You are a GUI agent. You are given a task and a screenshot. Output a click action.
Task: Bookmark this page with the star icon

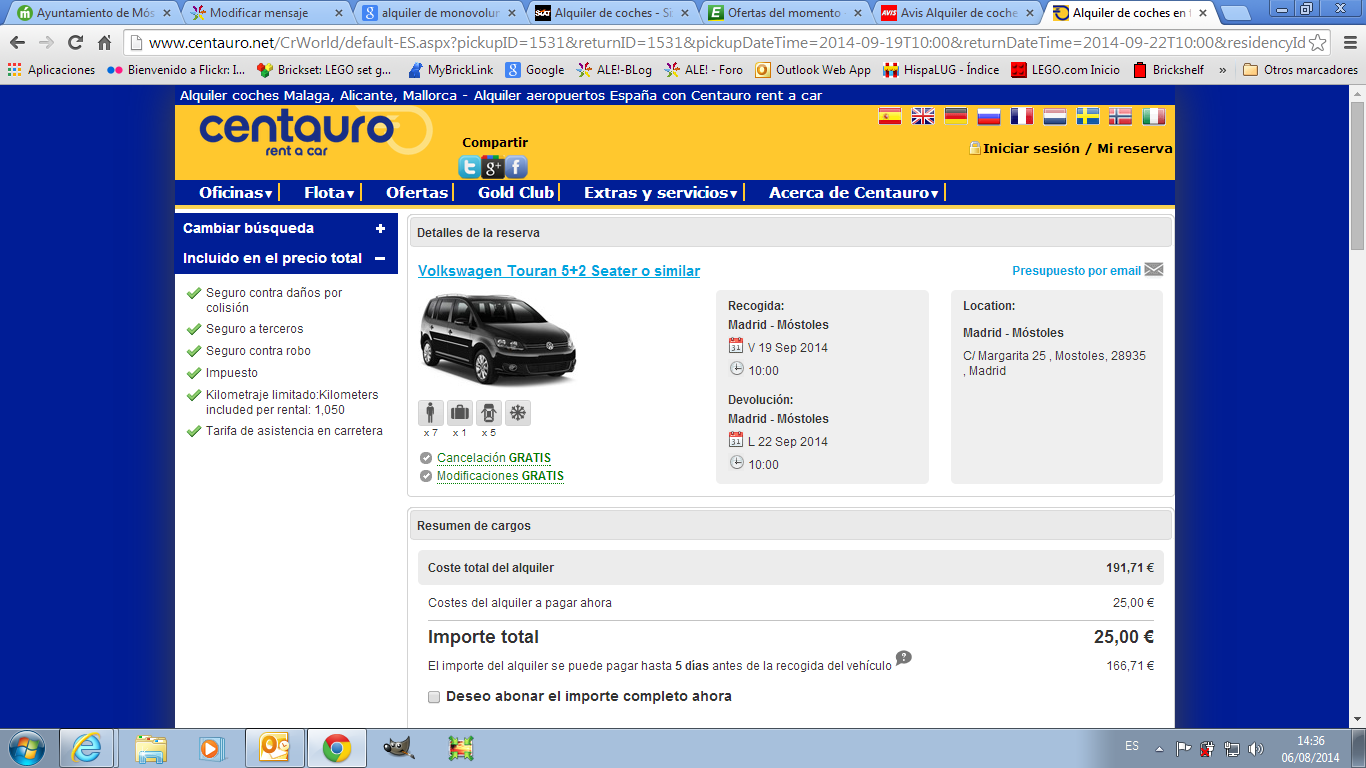click(x=1318, y=43)
